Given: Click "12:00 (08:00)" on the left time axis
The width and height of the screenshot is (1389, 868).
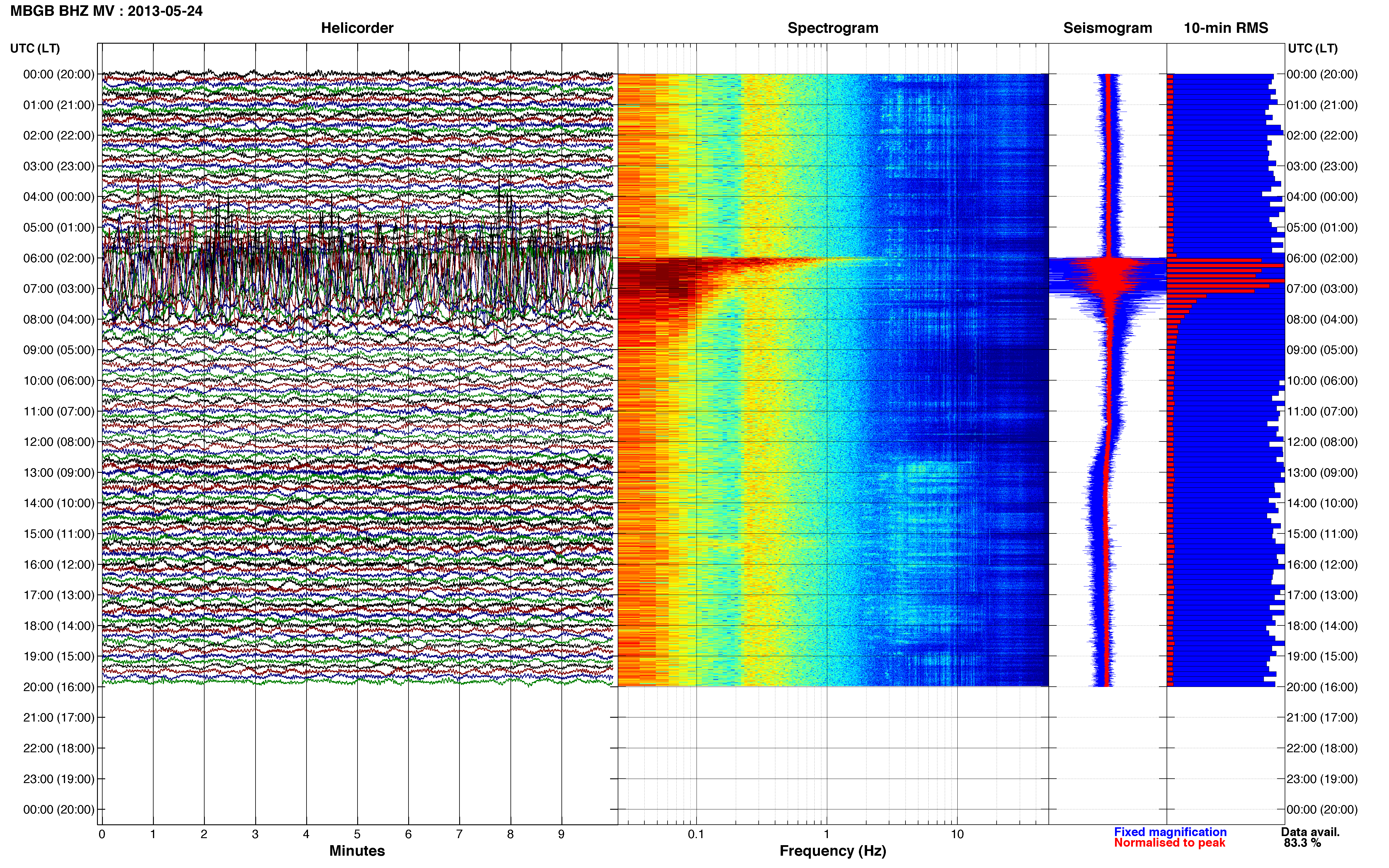Looking at the screenshot, I should pos(59,442).
